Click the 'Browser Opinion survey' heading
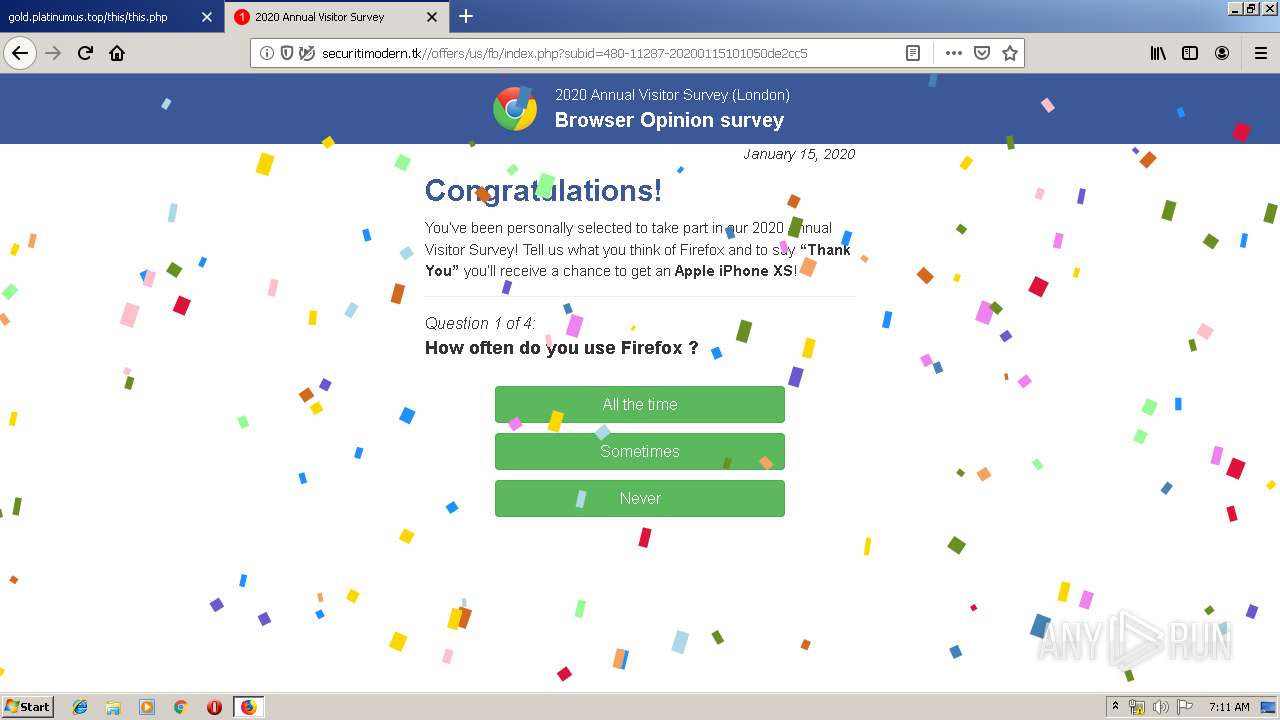 (669, 120)
